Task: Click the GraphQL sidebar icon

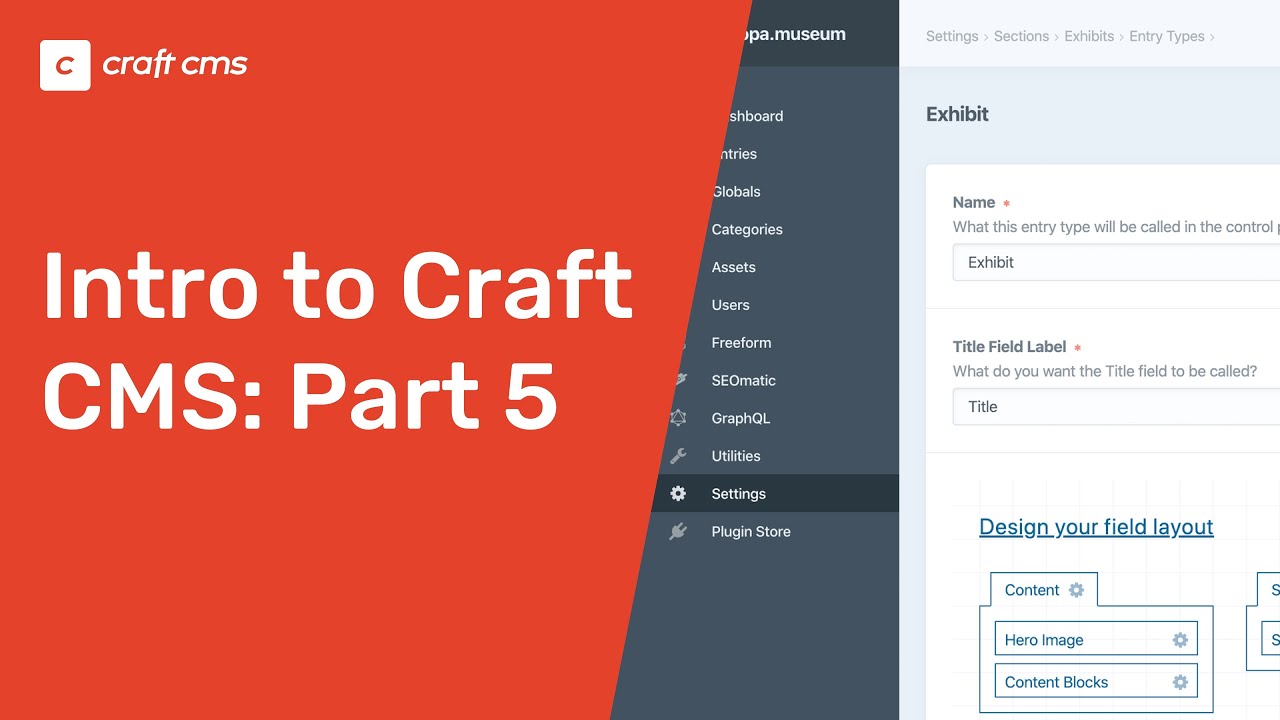Action: click(678, 418)
